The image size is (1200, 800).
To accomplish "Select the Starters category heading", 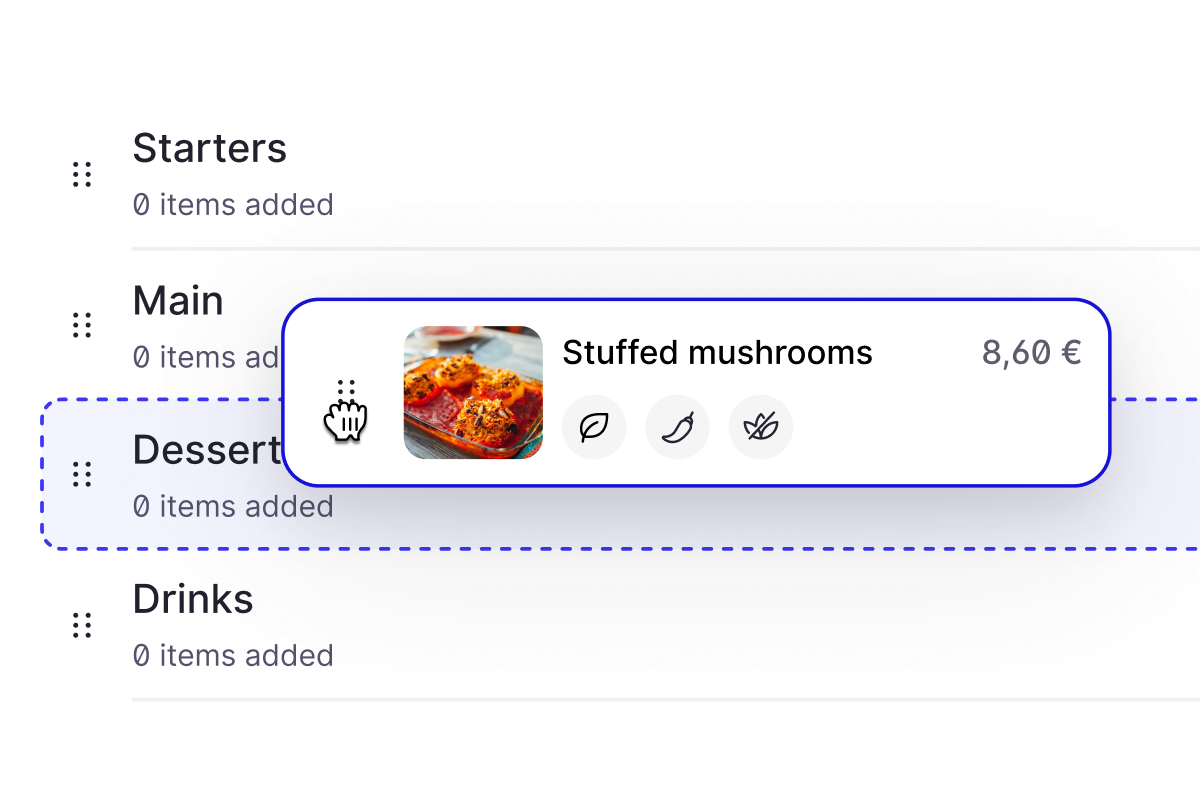I will 209,149.
